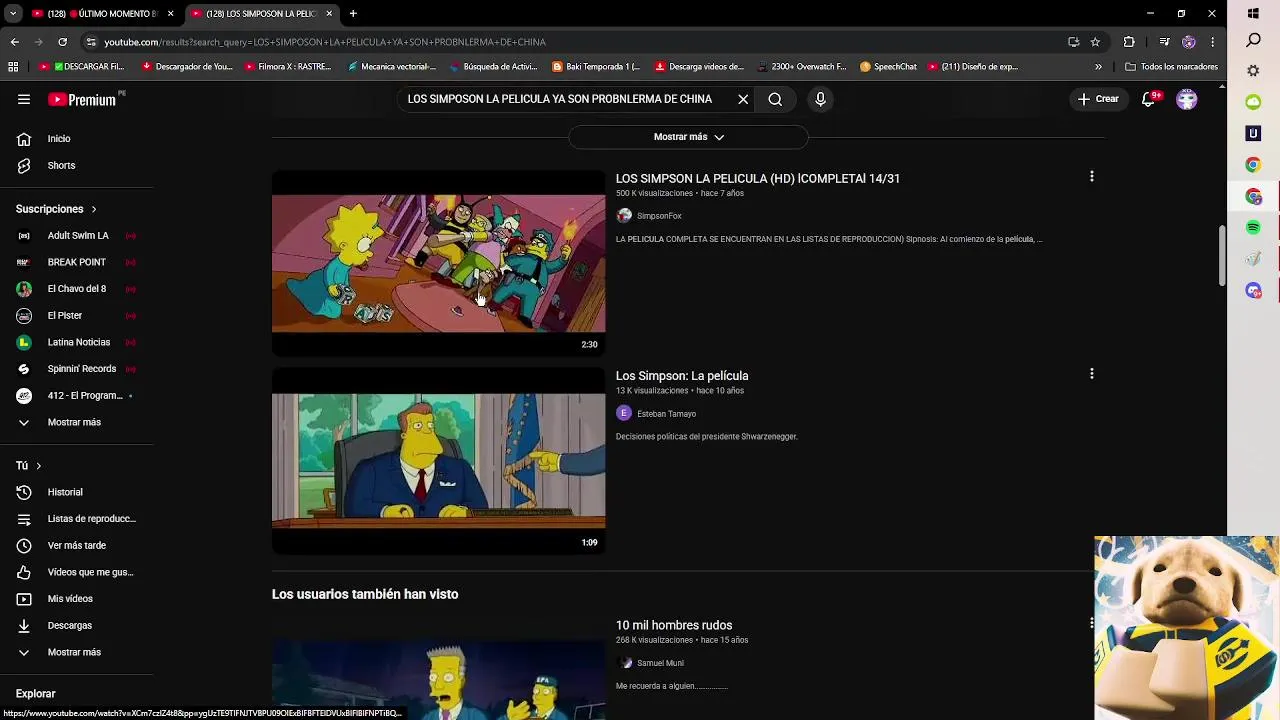Open the Chrome apps grid shortcut
Viewport: 1280px width, 720px height.
point(13,67)
